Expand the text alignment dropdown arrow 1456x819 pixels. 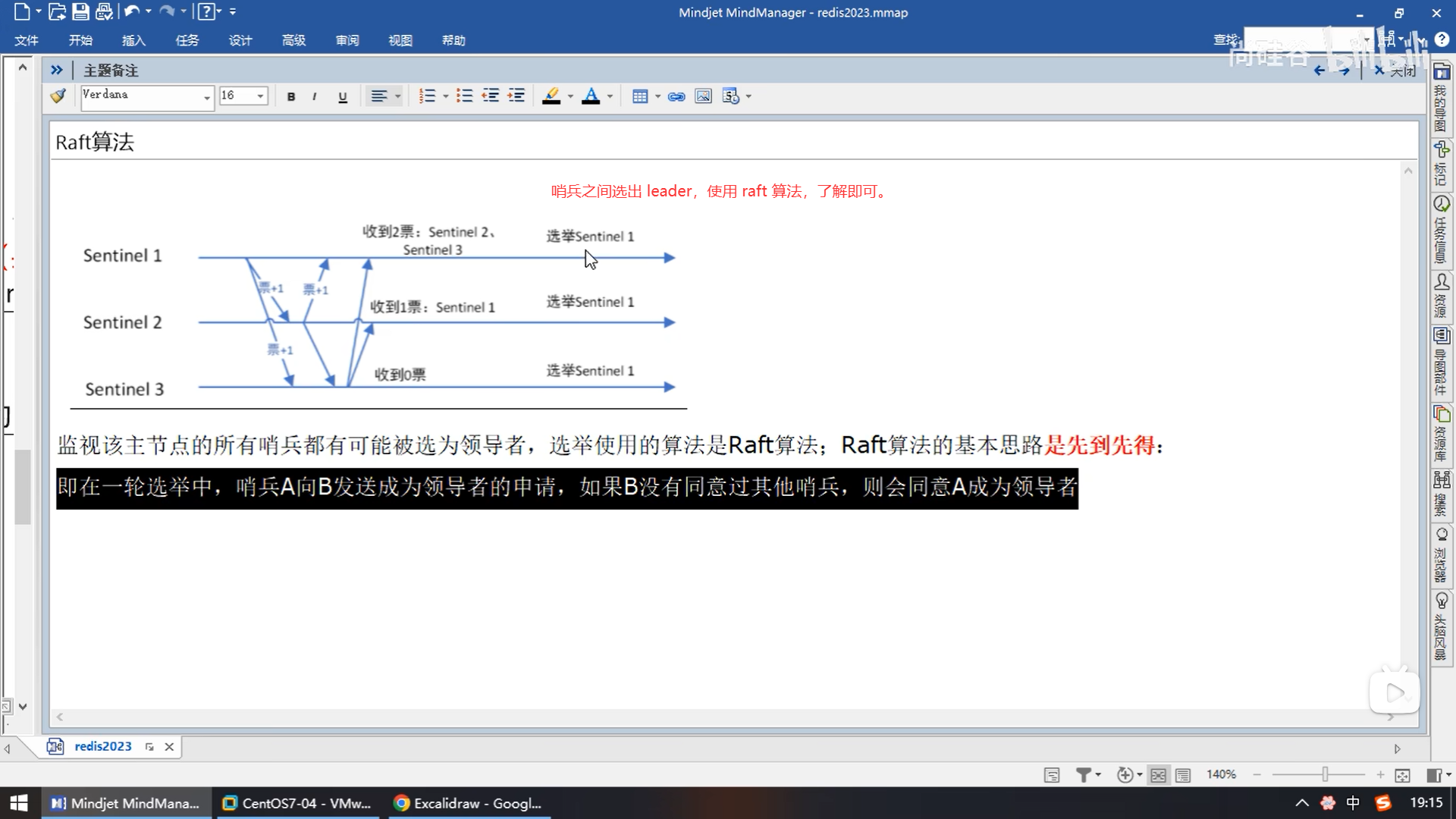[x=397, y=96]
